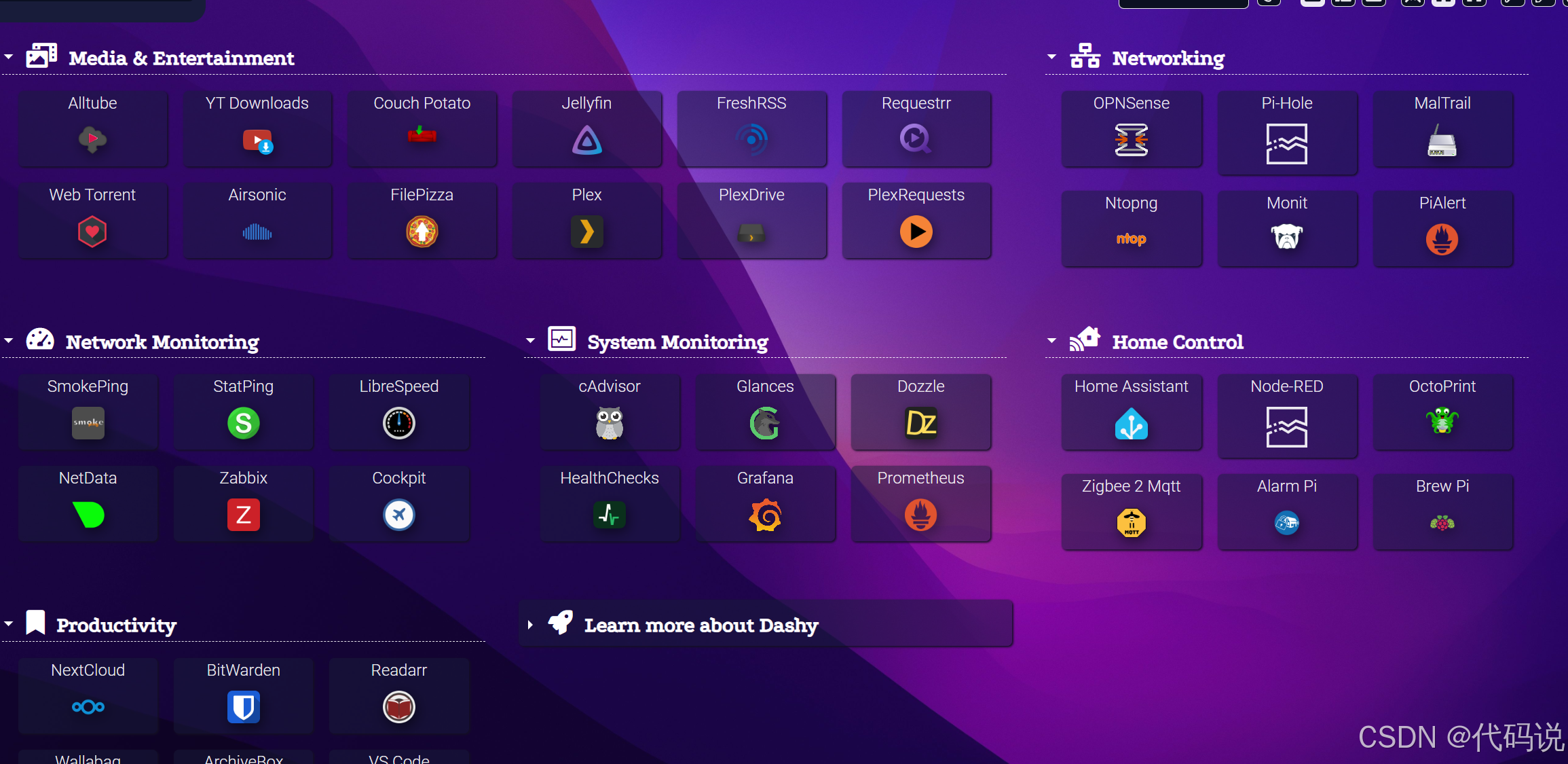
Task: Click Brew Pi raspberry icon
Action: tap(1442, 523)
